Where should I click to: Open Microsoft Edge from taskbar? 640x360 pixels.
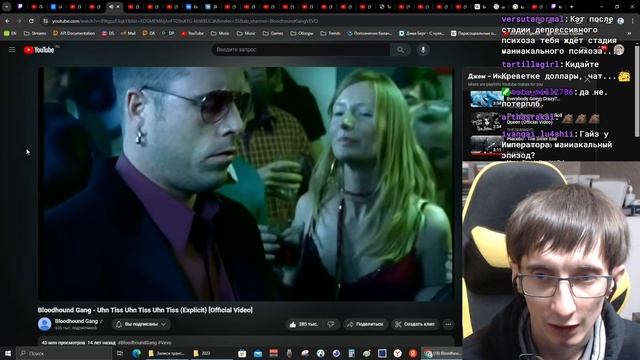click(x=136, y=353)
